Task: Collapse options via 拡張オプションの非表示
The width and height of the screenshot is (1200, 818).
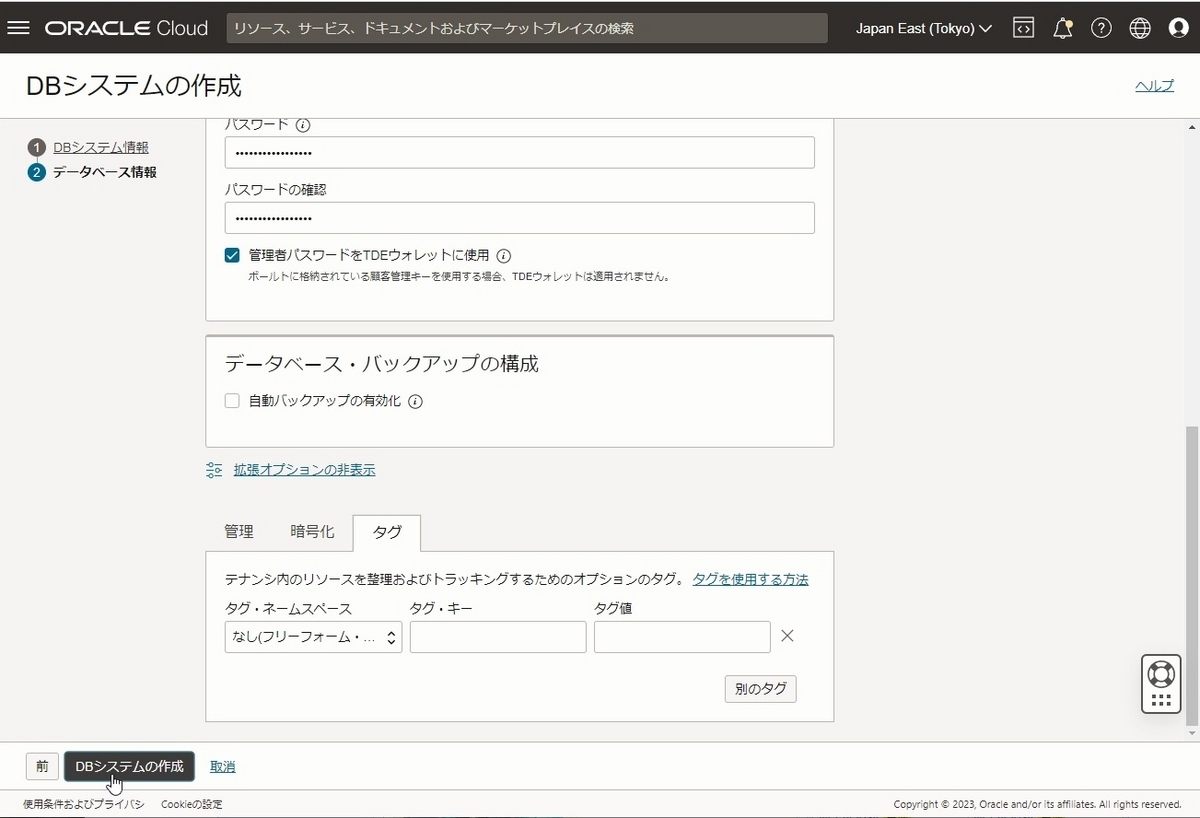Action: [304, 469]
